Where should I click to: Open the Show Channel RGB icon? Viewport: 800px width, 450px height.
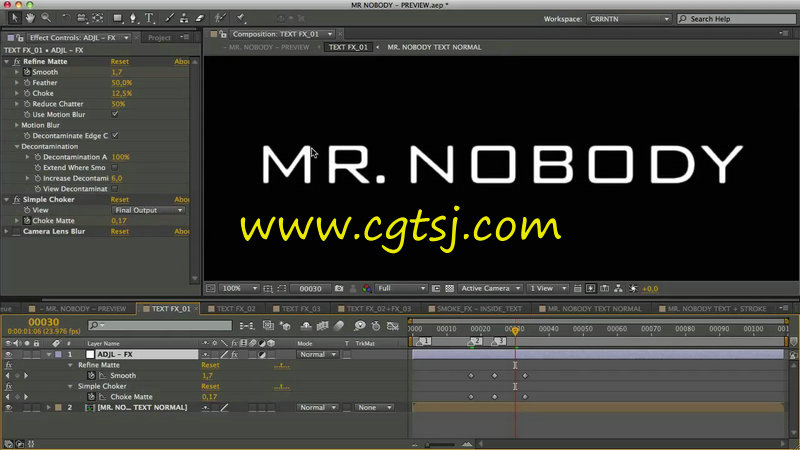(366, 289)
